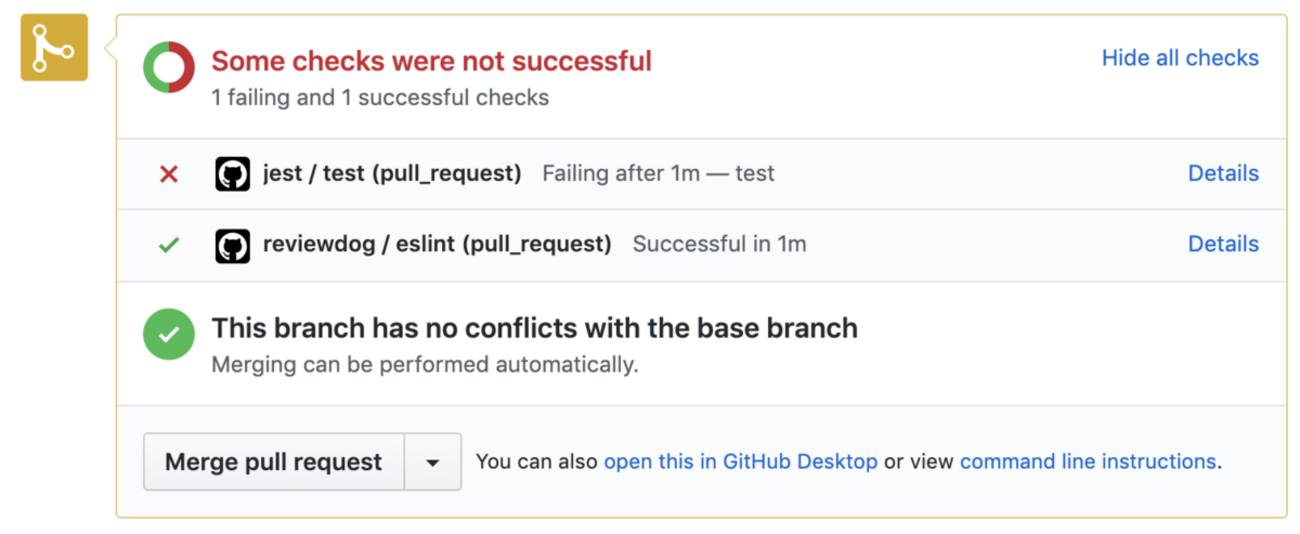Viewport: 1300px width, 534px height.
Task: Click the red X failing icon for jest
Action: click(x=169, y=174)
